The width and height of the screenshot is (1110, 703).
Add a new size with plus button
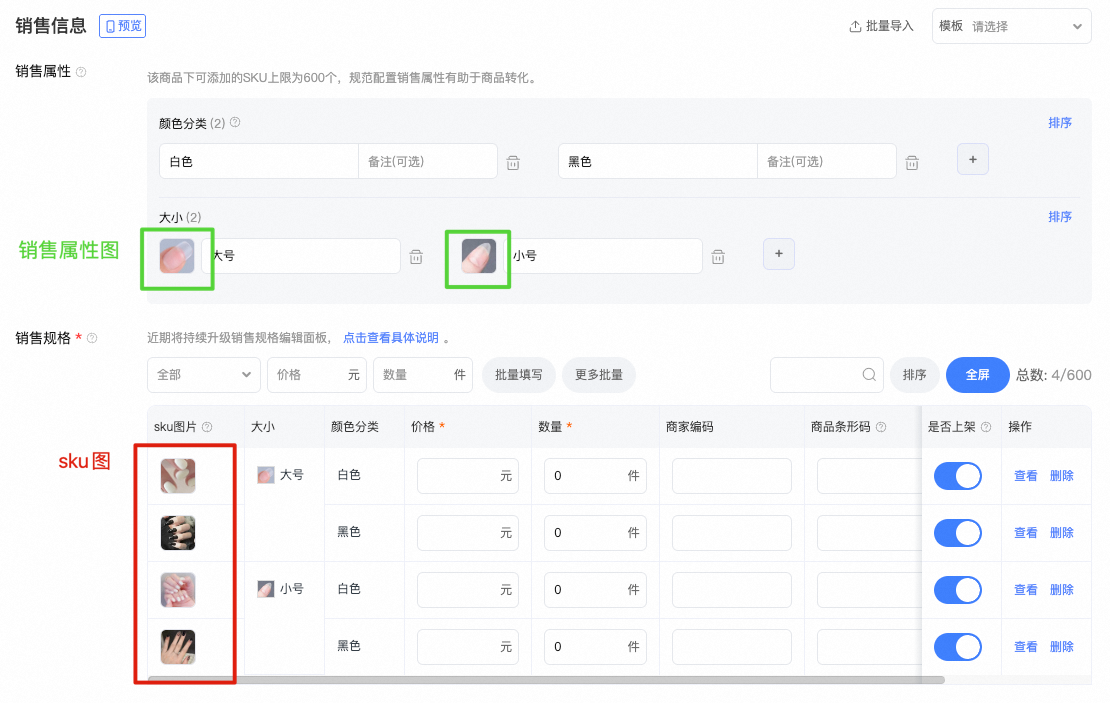779,253
